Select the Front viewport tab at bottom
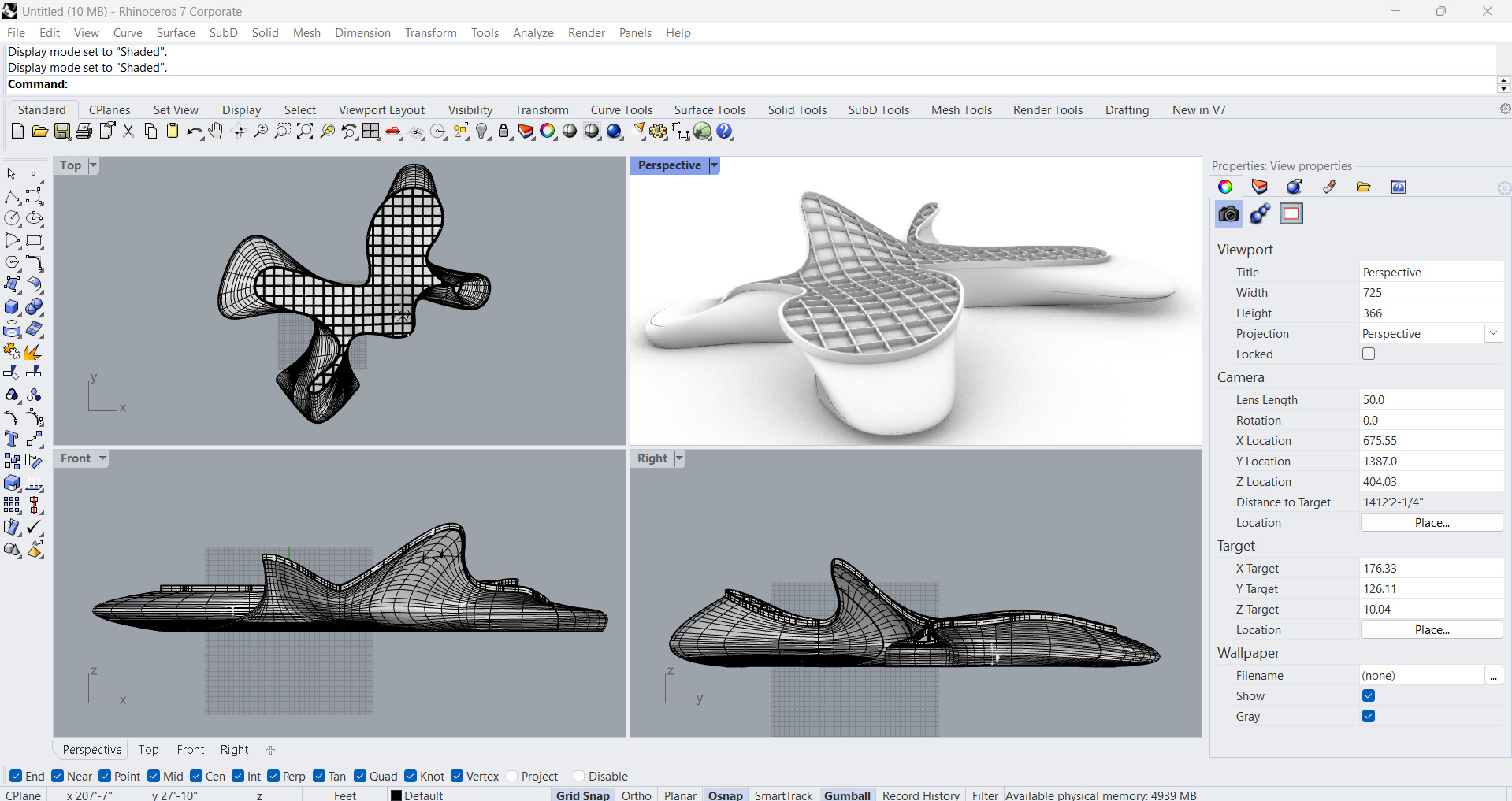This screenshot has height=801, width=1512. pyautogui.click(x=191, y=750)
